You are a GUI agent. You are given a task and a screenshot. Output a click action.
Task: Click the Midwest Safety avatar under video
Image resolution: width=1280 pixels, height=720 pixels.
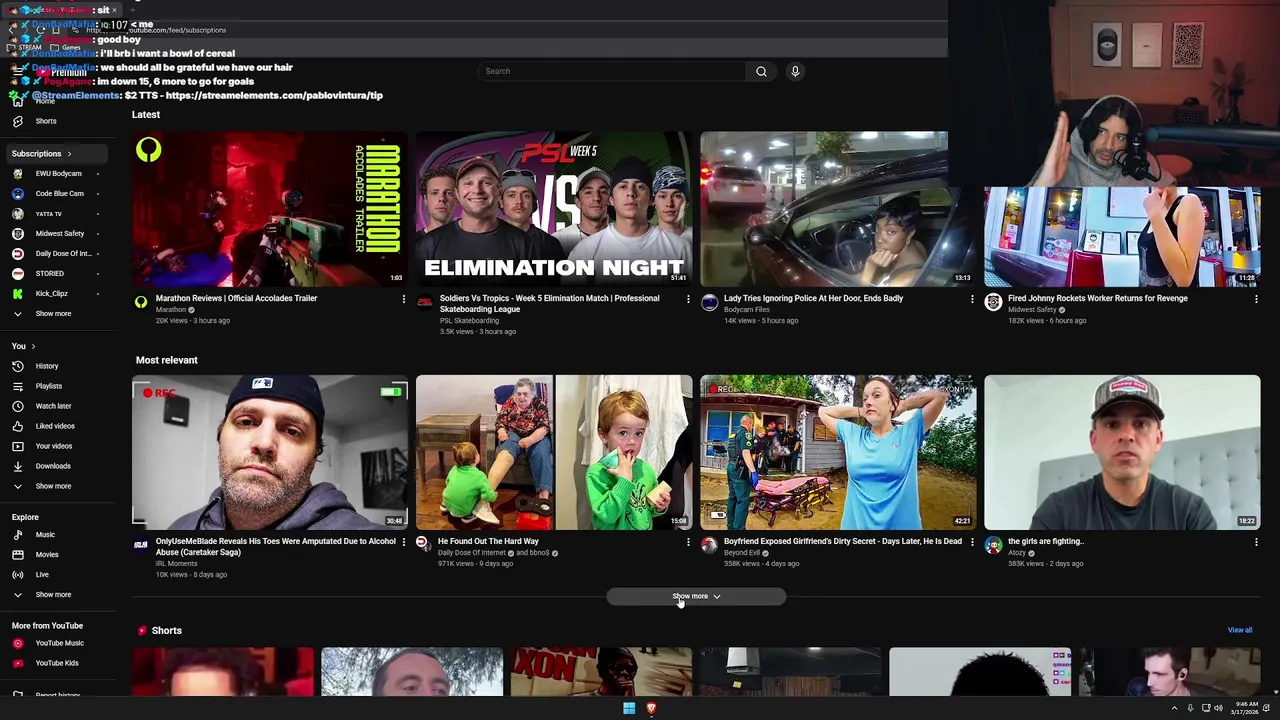pos(993,302)
